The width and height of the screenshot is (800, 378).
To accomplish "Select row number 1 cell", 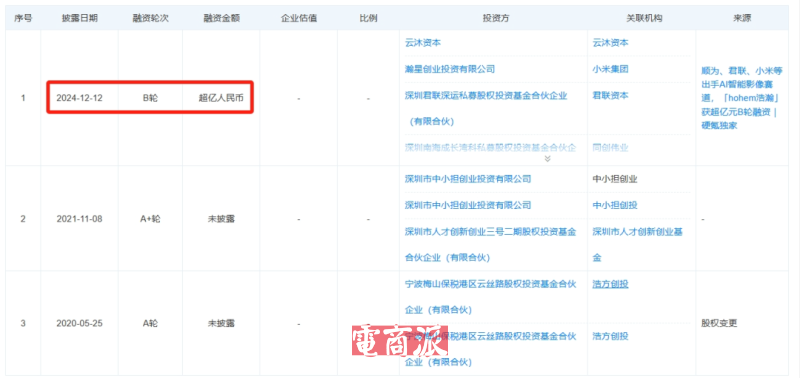I will pos(23,97).
